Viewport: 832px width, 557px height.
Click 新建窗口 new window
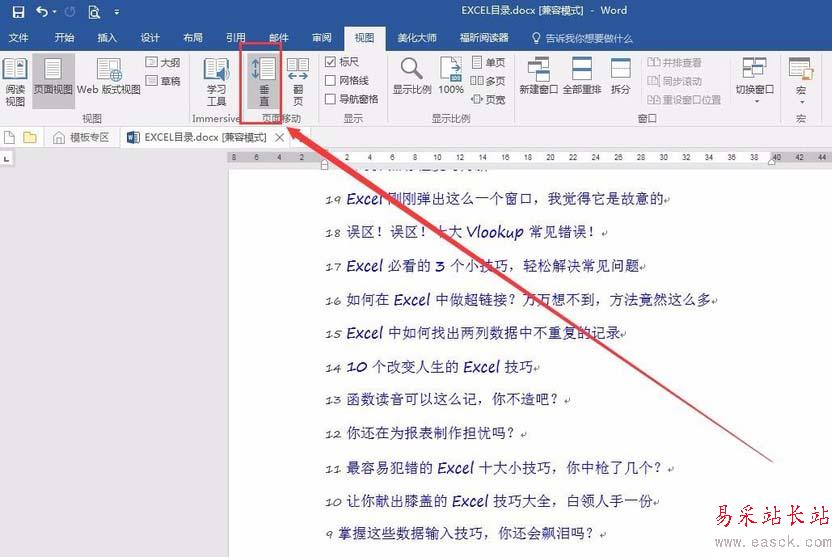pyautogui.click(x=538, y=76)
